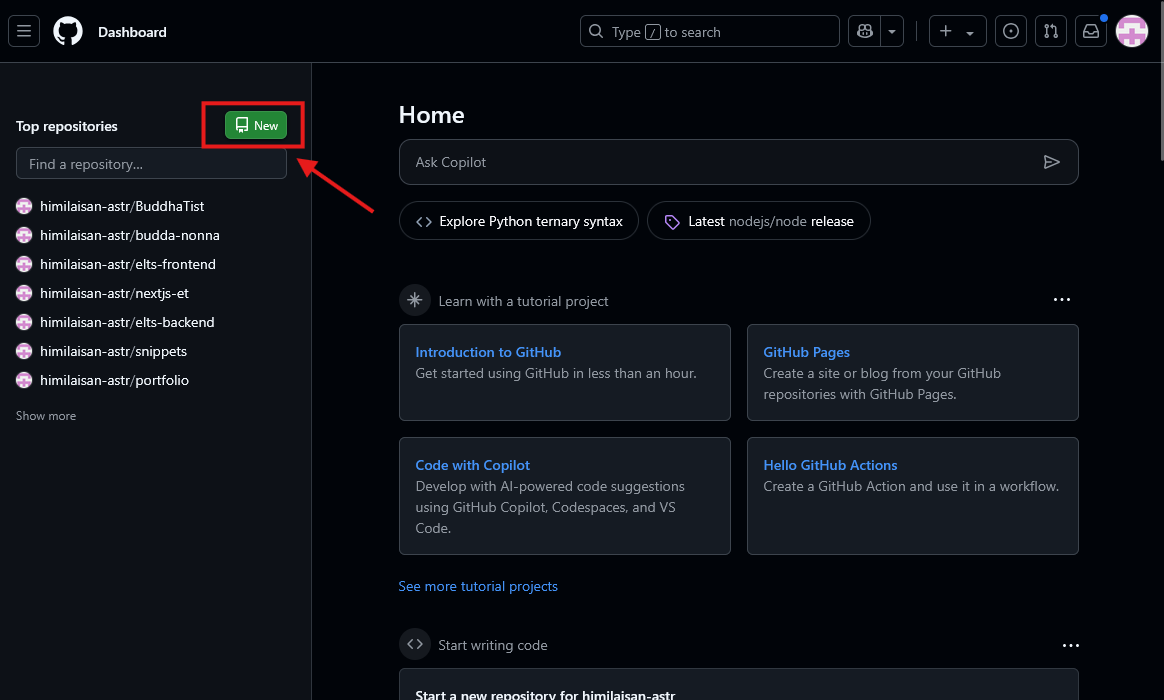The width and height of the screenshot is (1164, 700).
Task: Click 'Start writing code' section label
Action: [493, 646]
